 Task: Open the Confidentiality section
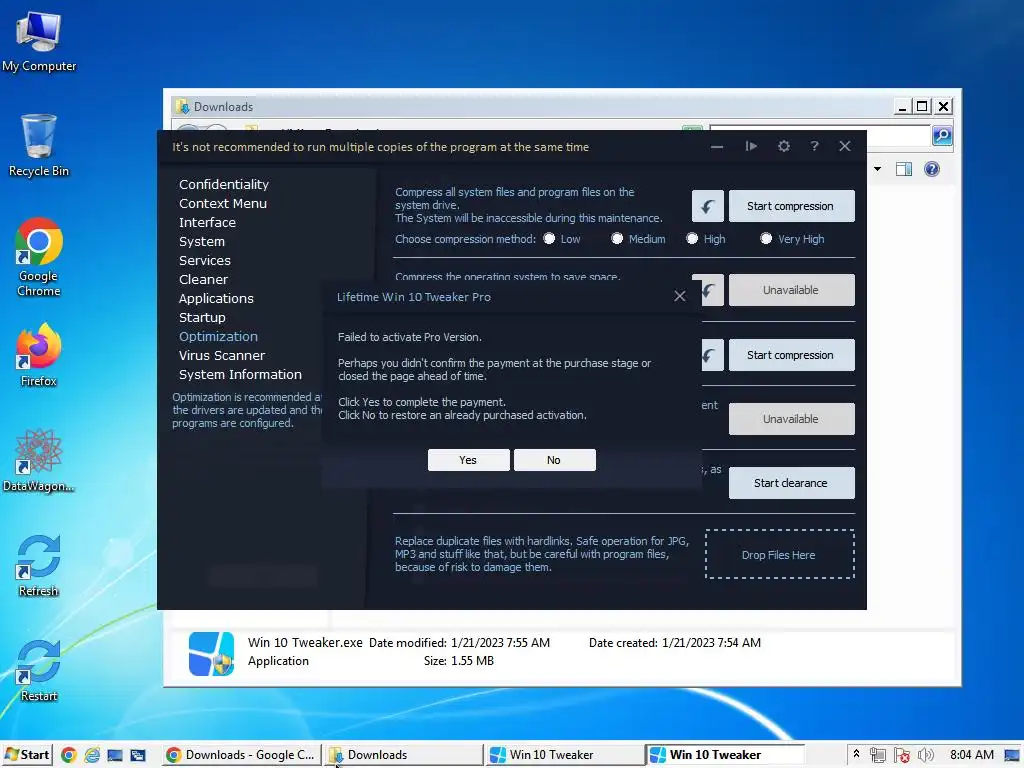click(x=224, y=184)
